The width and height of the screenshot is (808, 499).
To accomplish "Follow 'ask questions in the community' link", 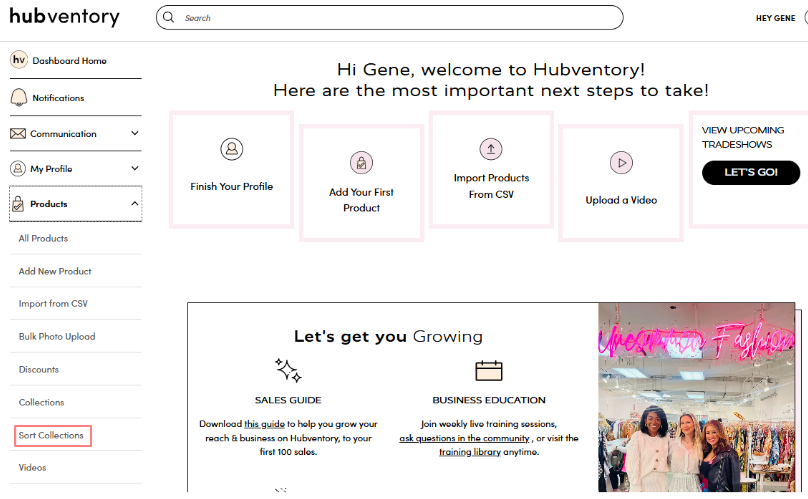I will point(464,438).
